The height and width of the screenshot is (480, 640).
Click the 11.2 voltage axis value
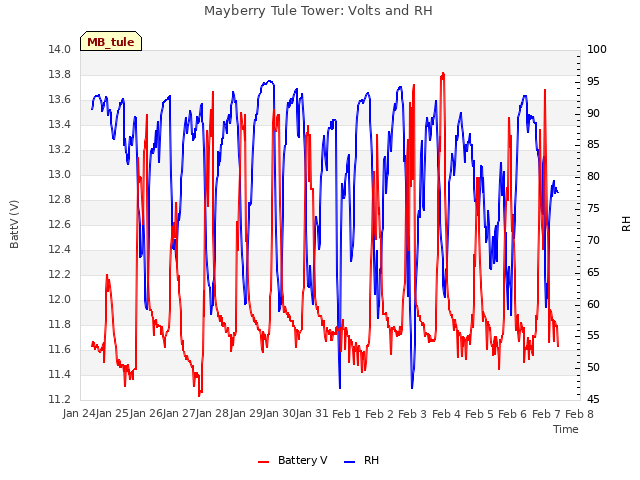[60, 400]
